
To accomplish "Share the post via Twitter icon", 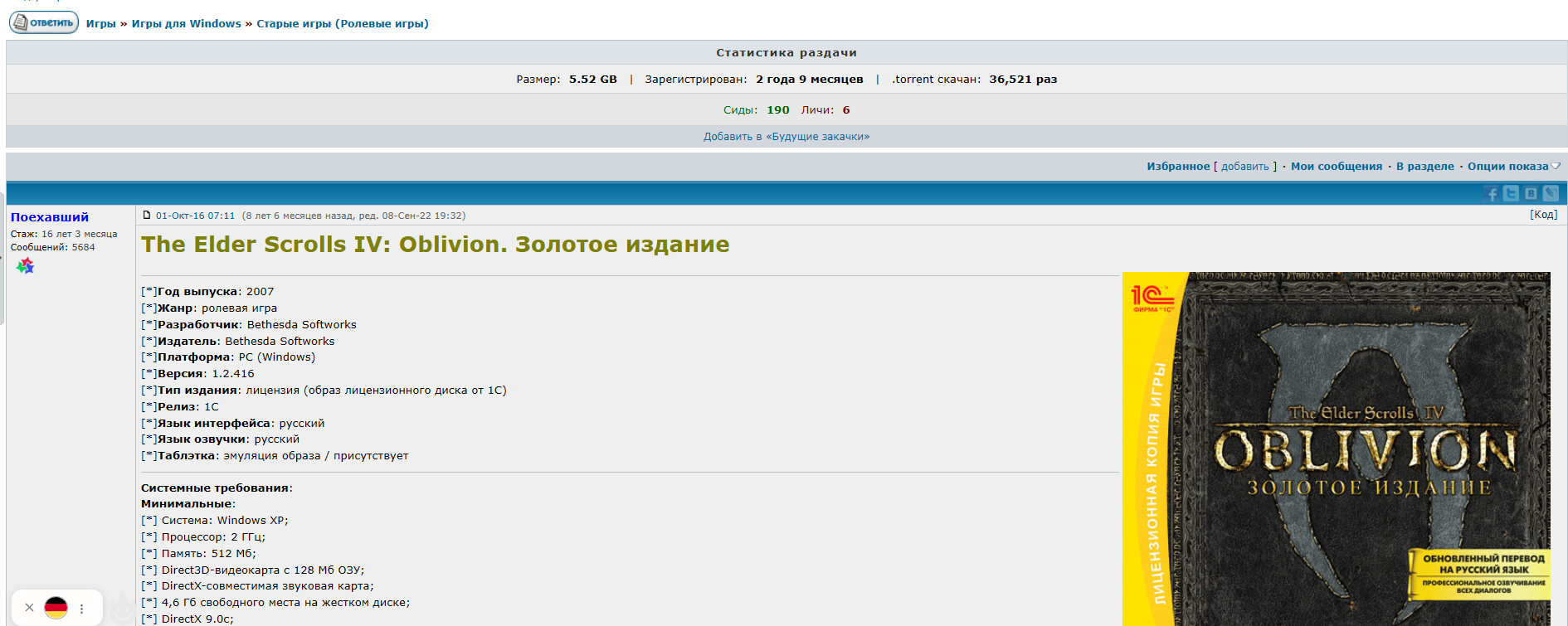I will tap(1512, 194).
